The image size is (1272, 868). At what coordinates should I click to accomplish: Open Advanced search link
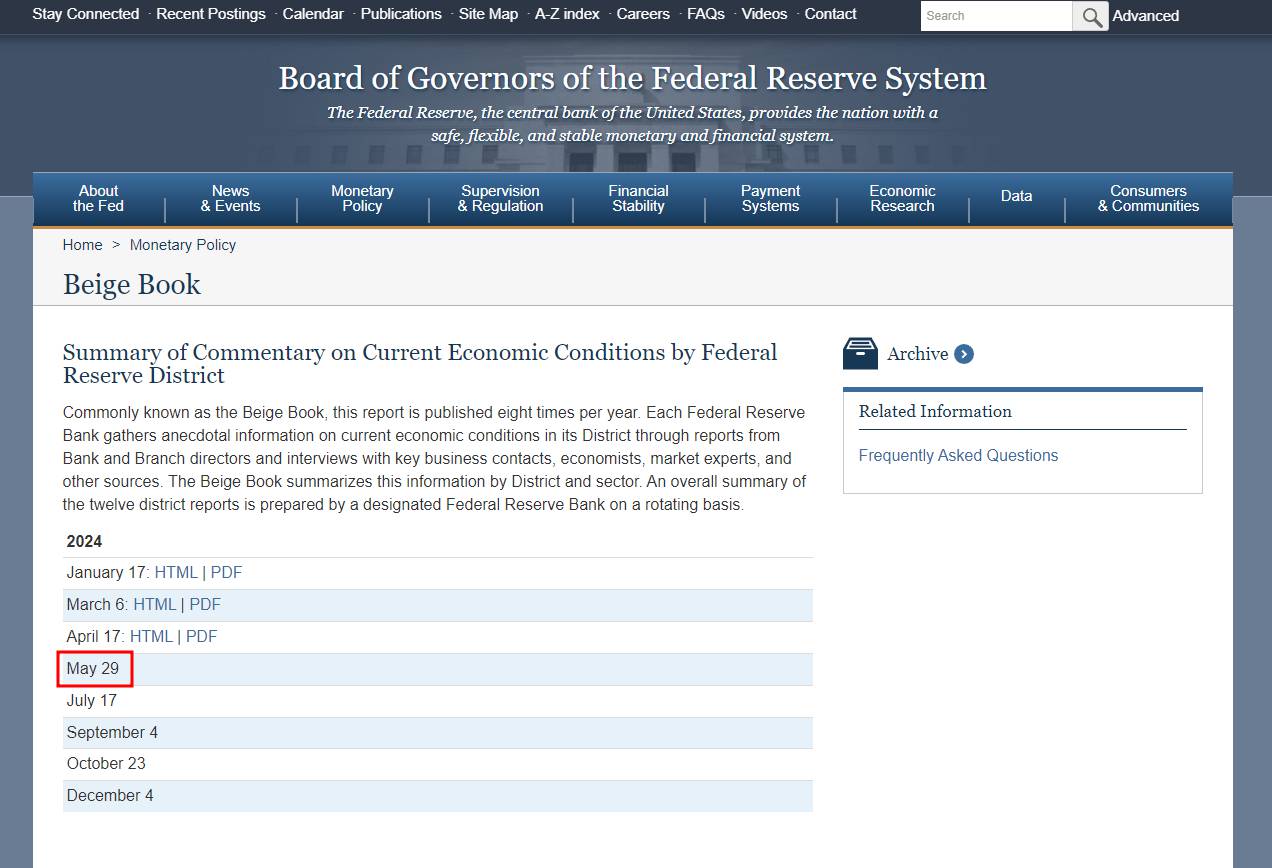pyautogui.click(x=1146, y=16)
